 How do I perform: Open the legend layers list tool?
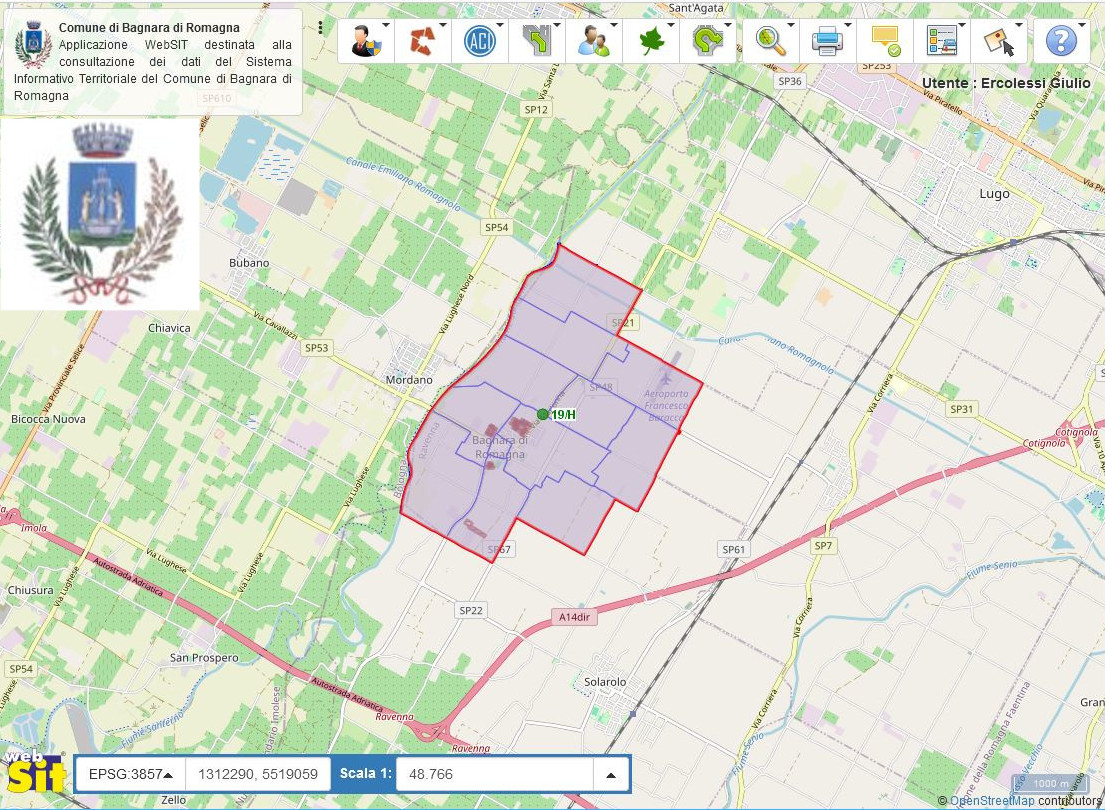[942, 40]
